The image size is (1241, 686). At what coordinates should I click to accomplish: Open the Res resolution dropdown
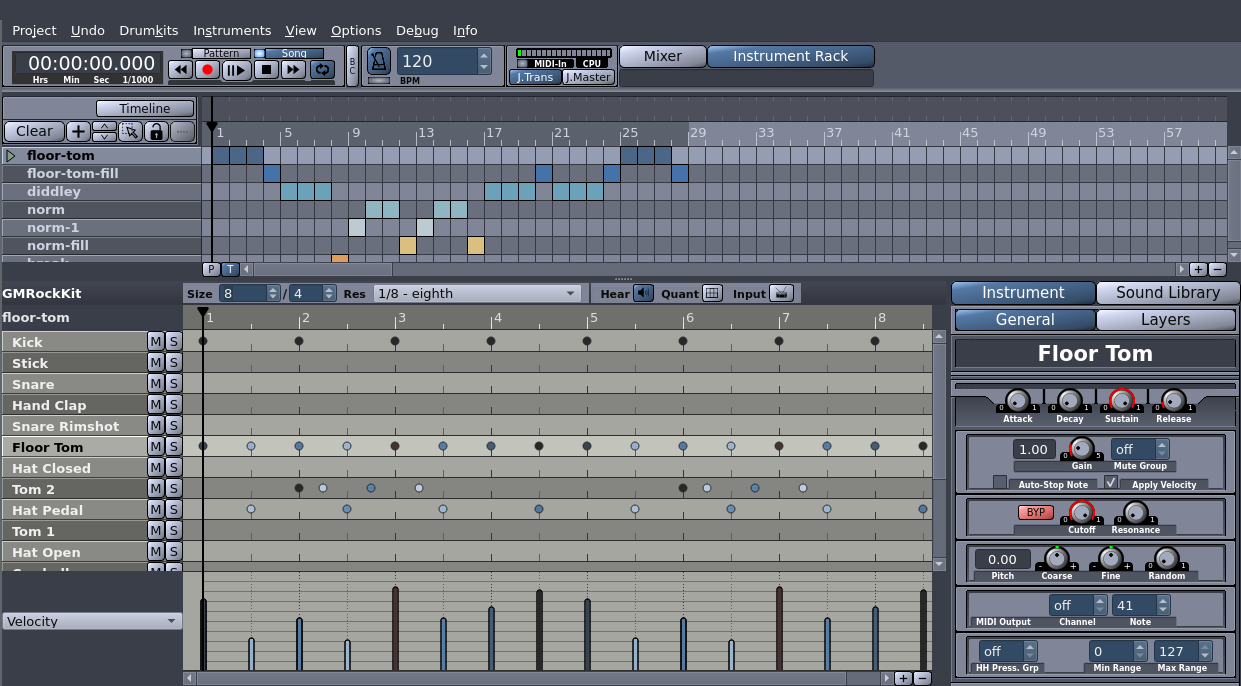(x=477, y=293)
